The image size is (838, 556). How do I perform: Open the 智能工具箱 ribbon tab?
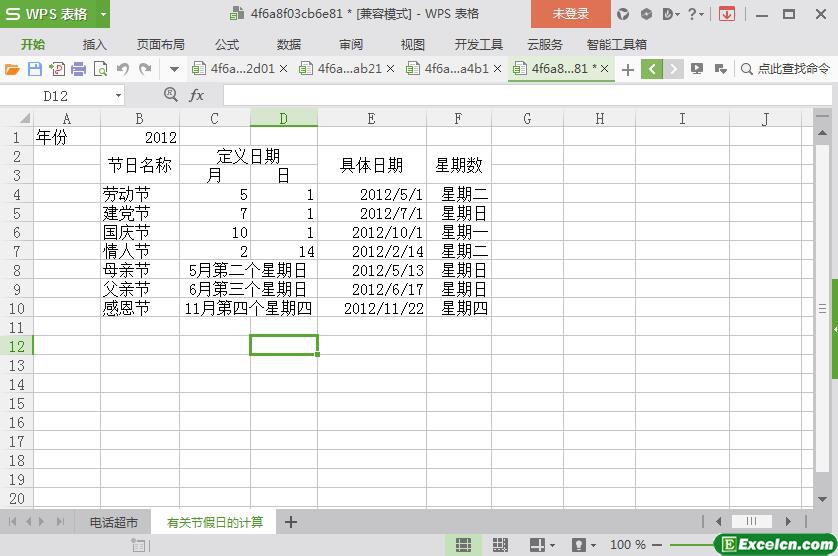pyautogui.click(x=616, y=44)
